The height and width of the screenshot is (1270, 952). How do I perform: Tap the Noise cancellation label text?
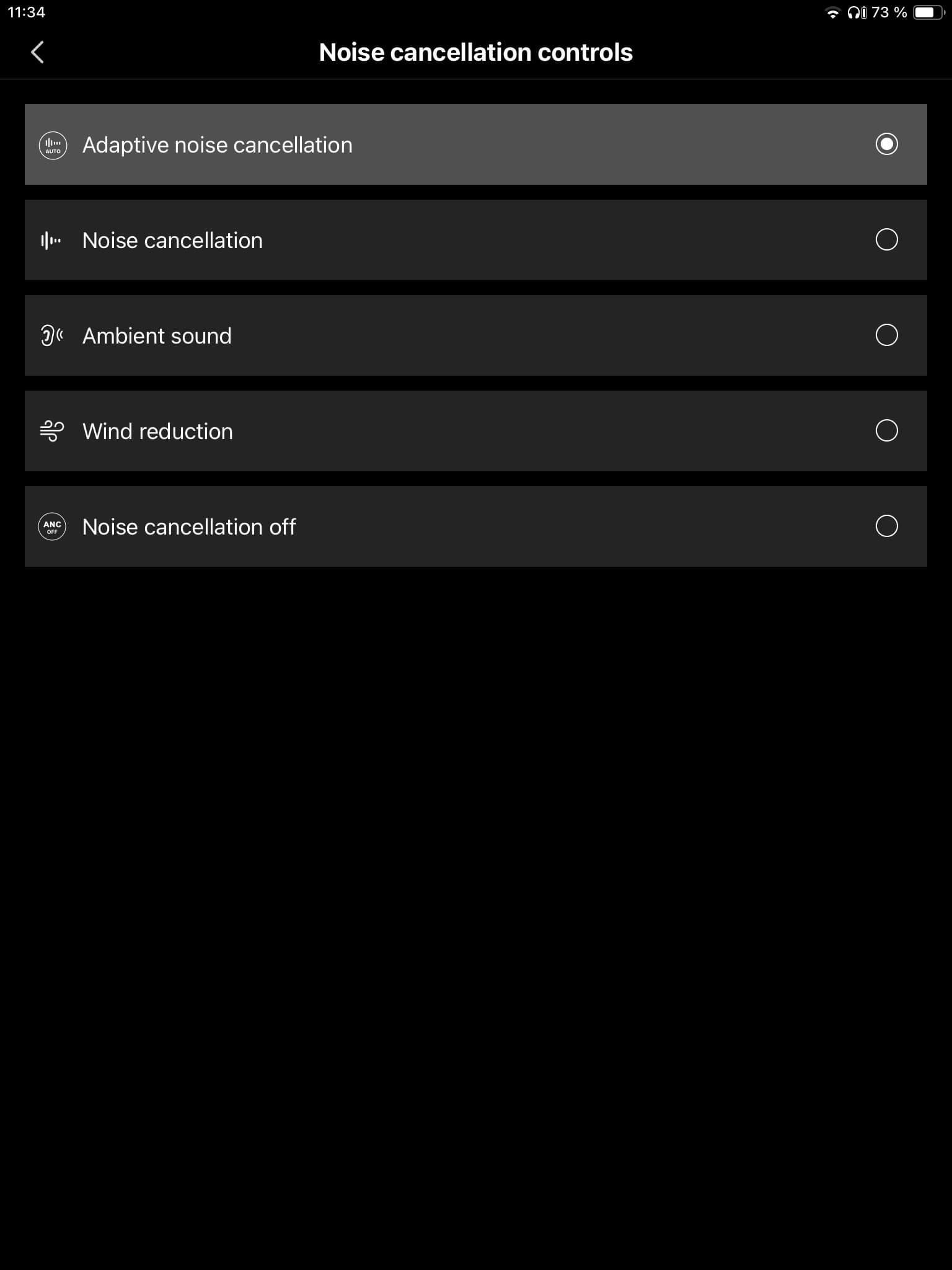click(172, 241)
